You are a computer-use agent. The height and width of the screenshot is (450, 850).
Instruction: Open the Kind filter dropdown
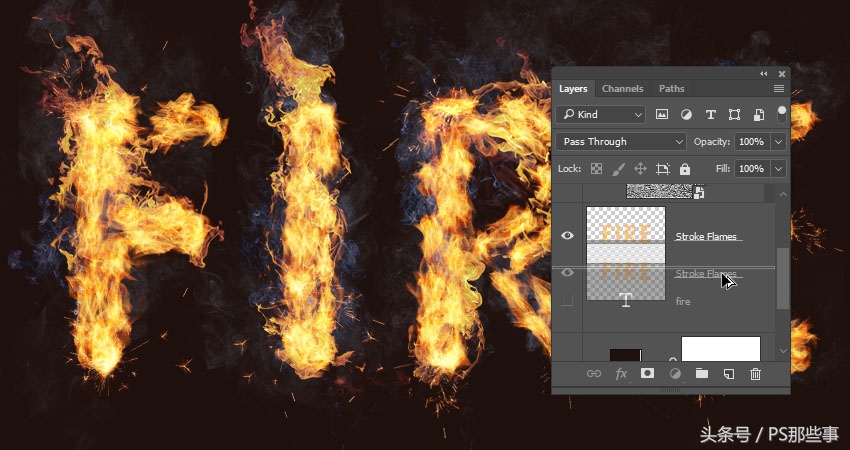pyautogui.click(x=601, y=114)
